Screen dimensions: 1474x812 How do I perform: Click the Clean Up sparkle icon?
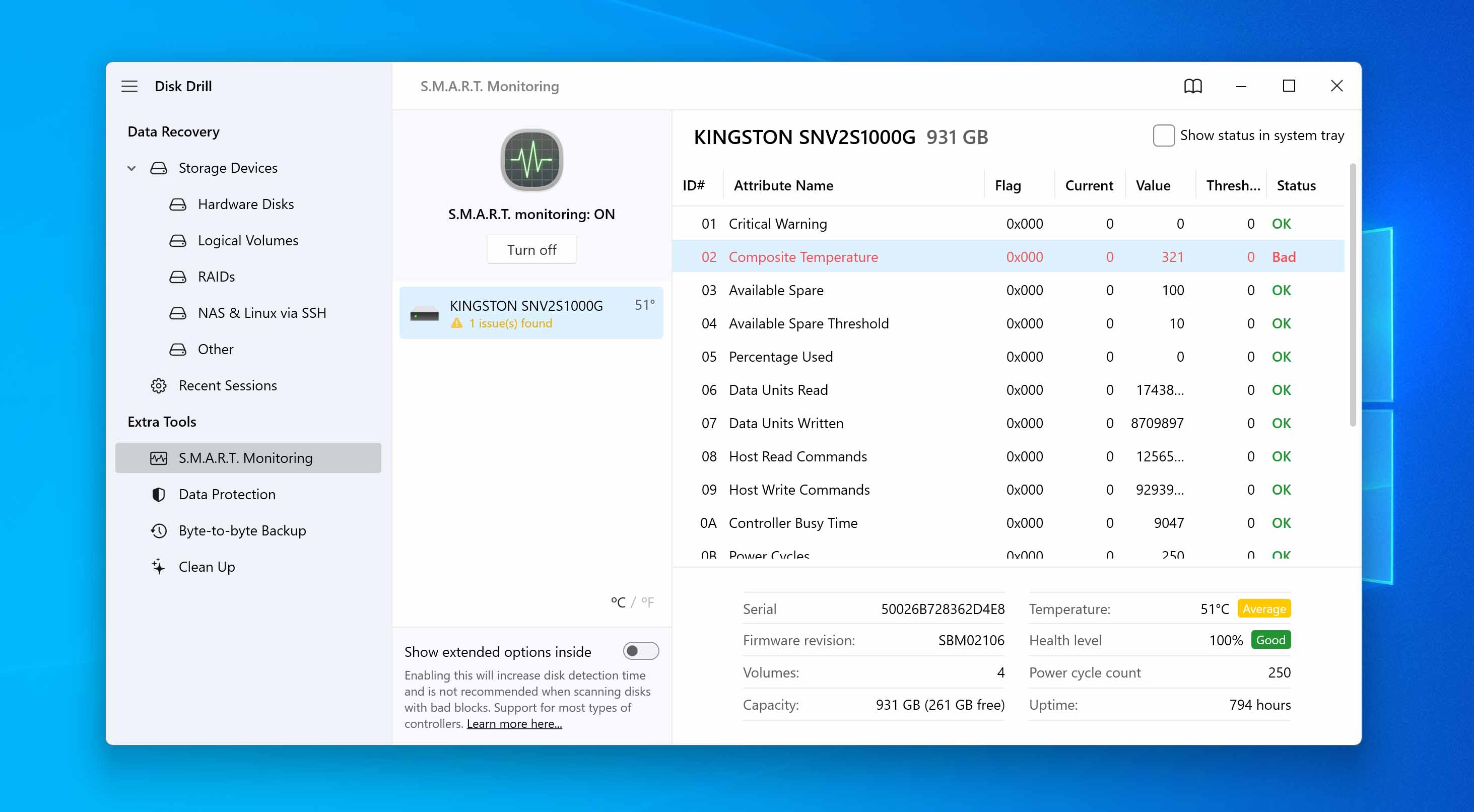[159, 567]
